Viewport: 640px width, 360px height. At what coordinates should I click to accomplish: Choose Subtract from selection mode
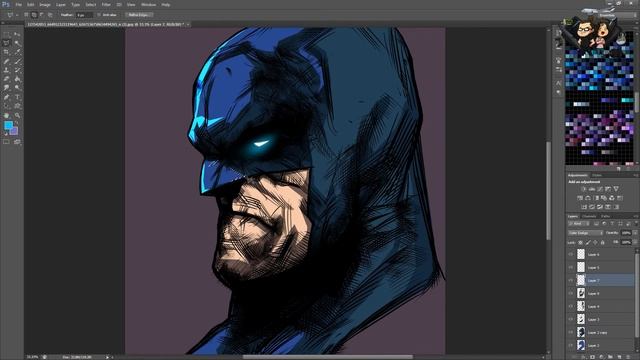[x=42, y=15]
